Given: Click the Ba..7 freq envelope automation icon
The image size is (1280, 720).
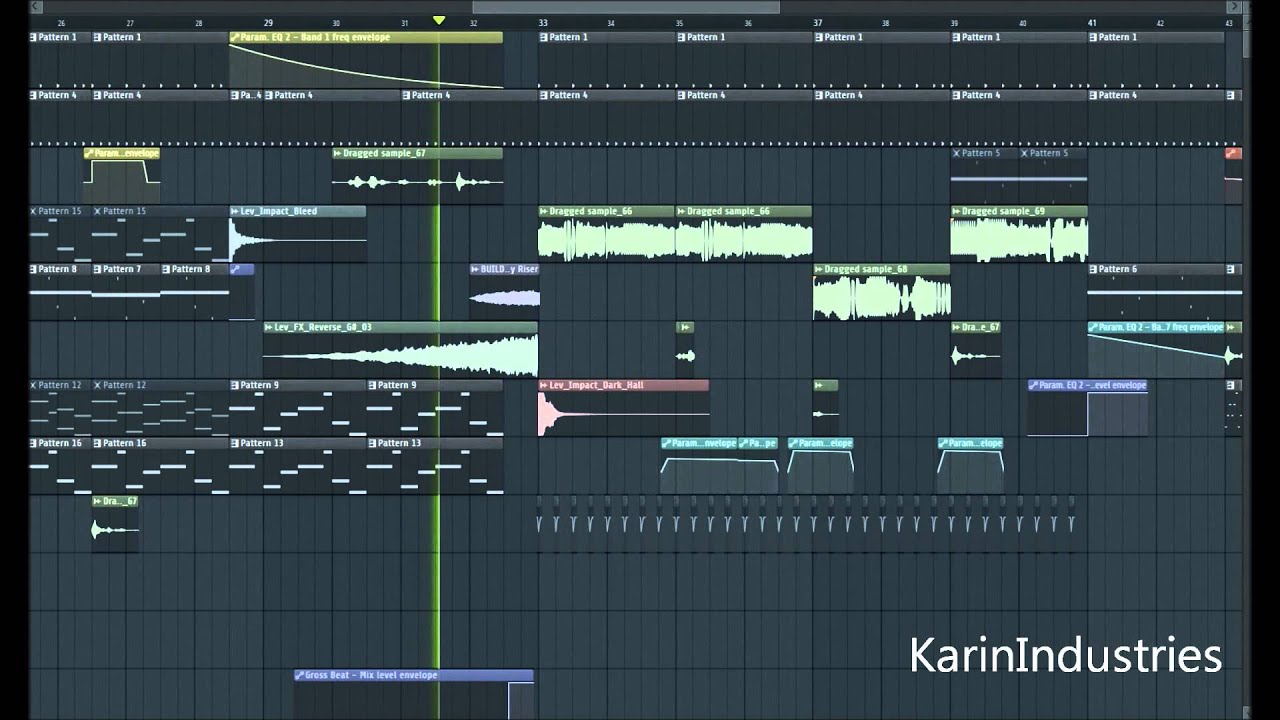Looking at the screenshot, I should click(x=1093, y=328).
